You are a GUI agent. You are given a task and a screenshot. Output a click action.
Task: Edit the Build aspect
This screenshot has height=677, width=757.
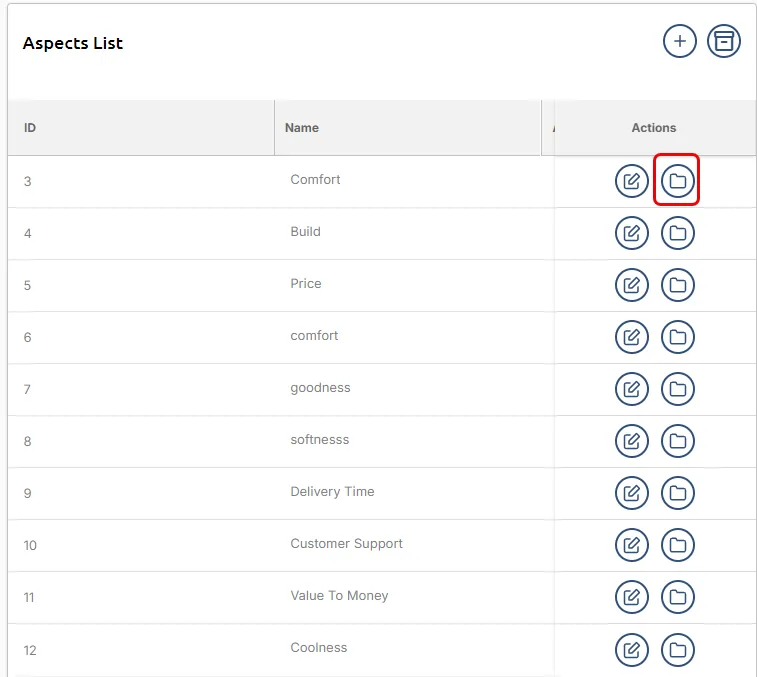(631, 233)
